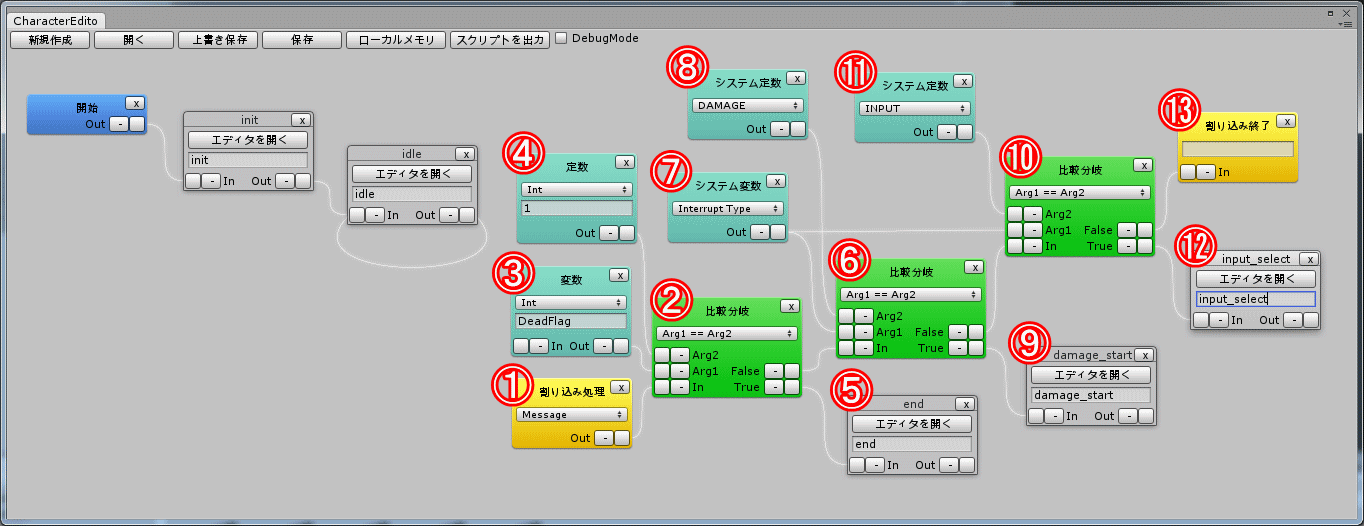Click the minus button on DAMAGE Out

(778, 129)
